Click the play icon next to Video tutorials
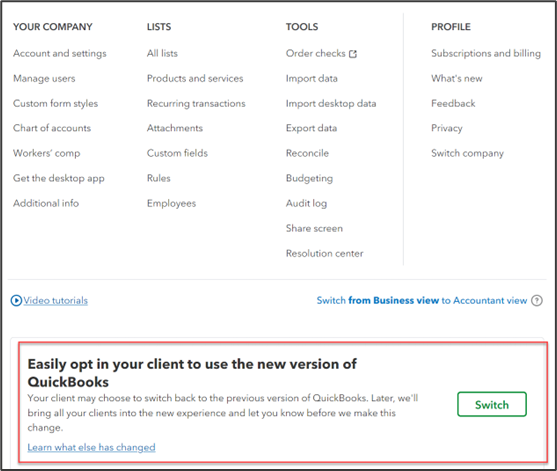This screenshot has width=557, height=471. point(16,301)
